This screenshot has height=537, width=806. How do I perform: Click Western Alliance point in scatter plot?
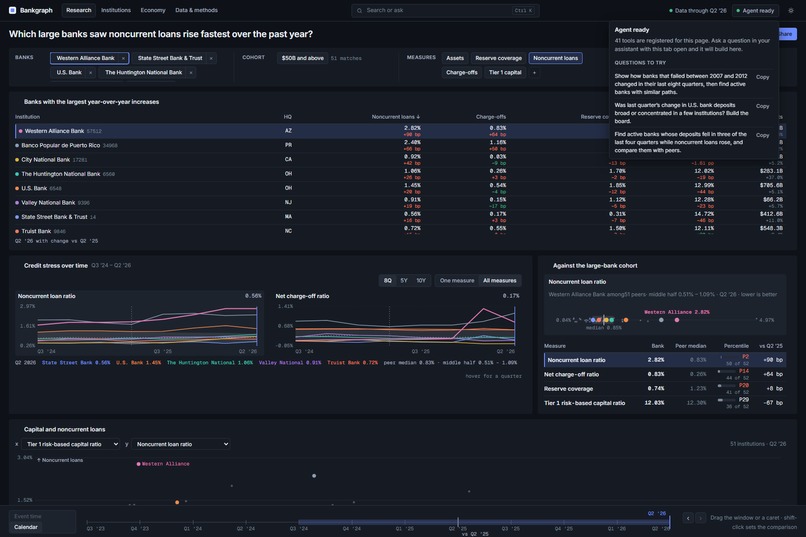click(x=138, y=464)
